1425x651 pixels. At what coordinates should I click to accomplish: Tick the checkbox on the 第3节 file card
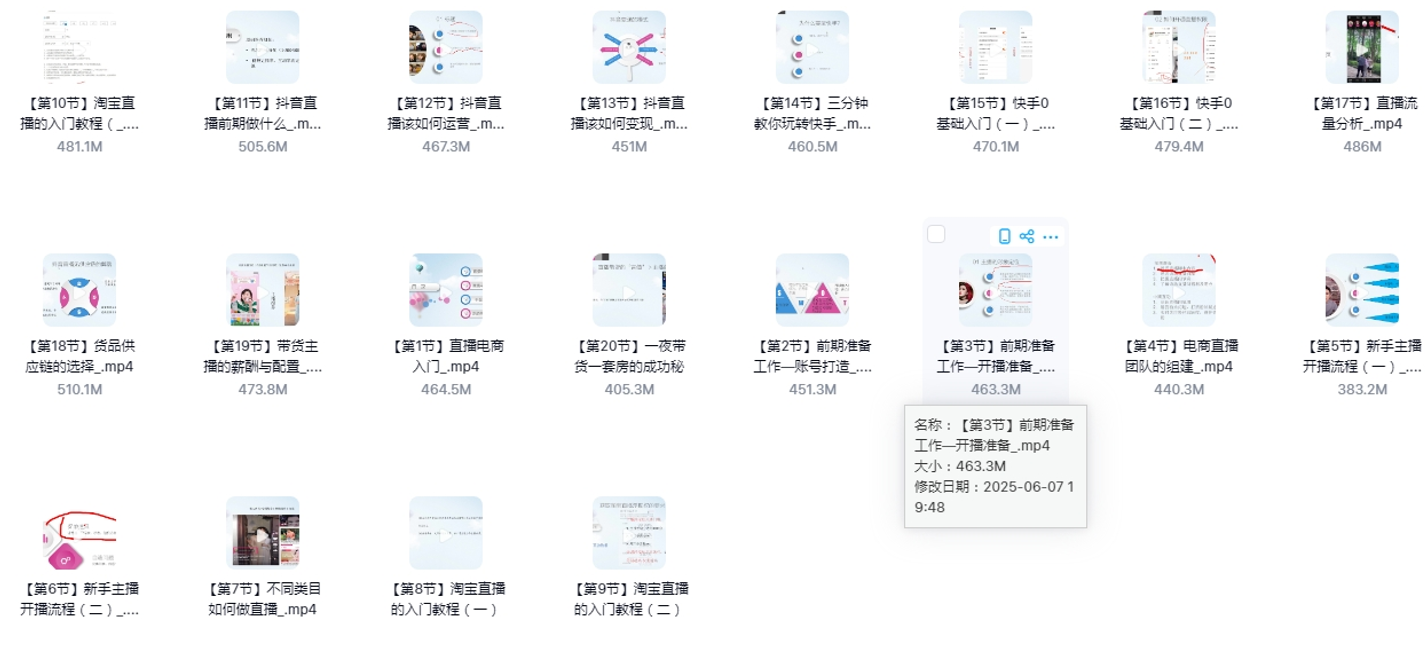(936, 234)
